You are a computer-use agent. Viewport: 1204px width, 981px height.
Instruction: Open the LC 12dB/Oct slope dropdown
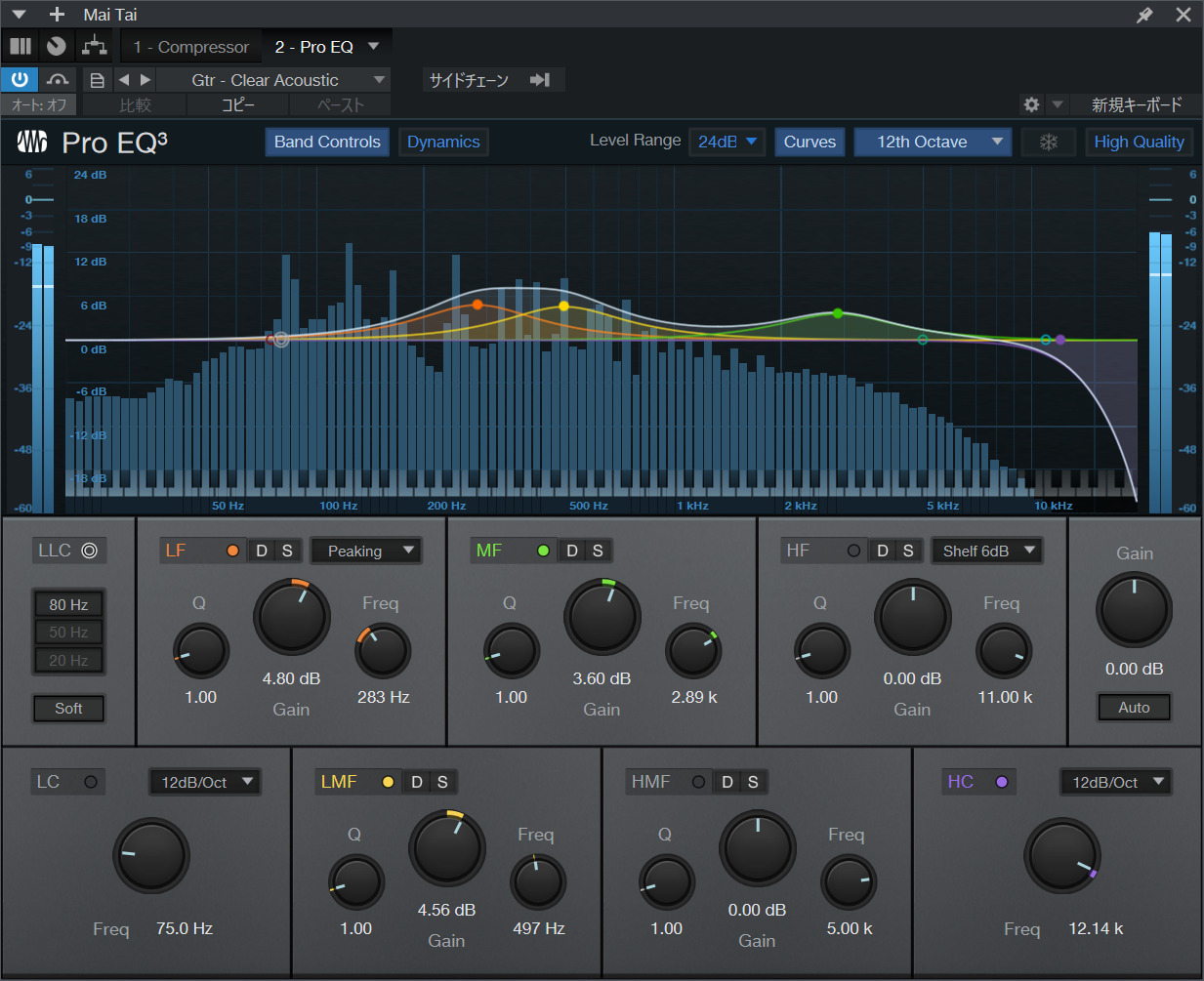click(x=204, y=782)
